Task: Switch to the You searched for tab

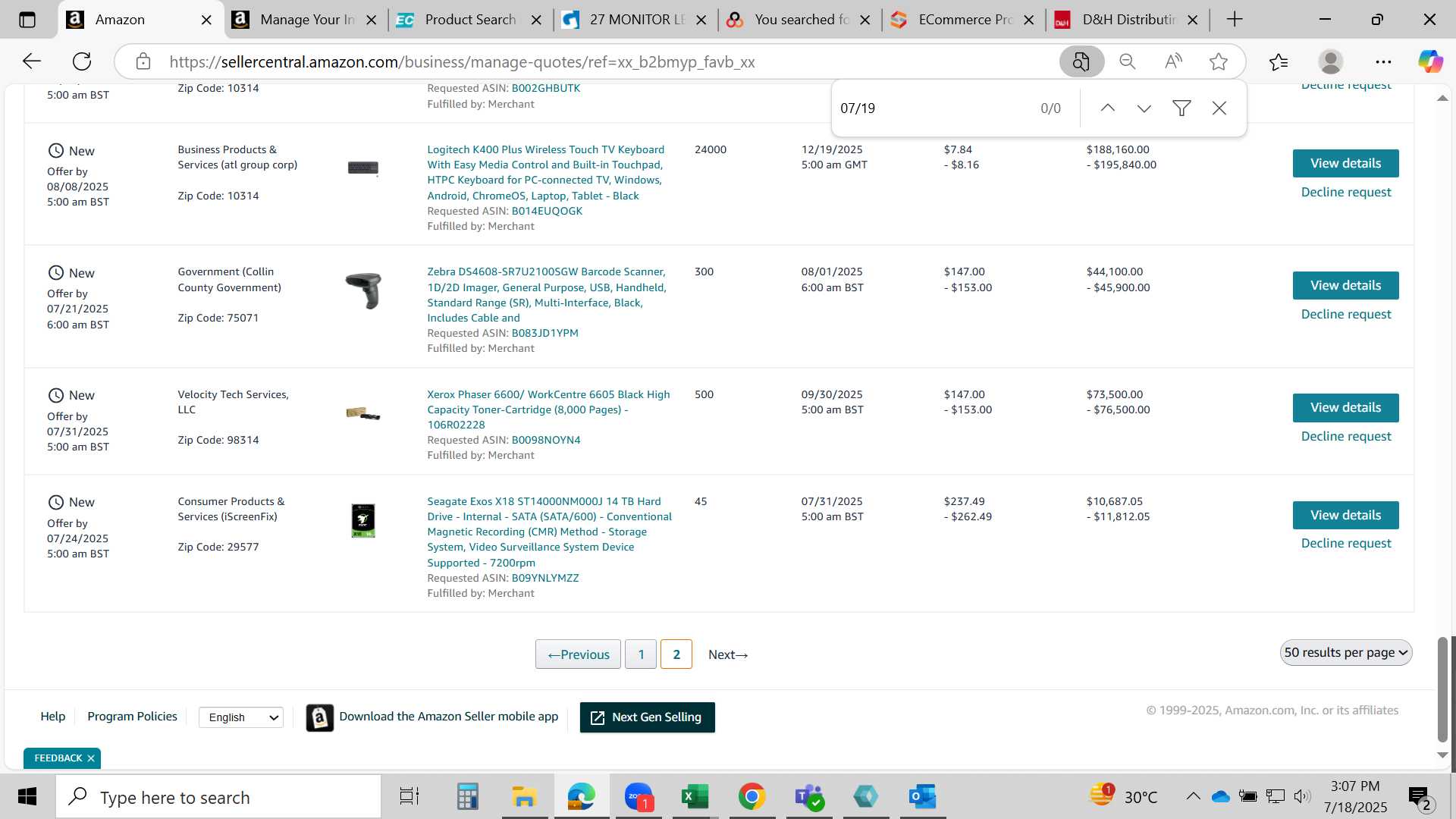Action: pos(801,20)
